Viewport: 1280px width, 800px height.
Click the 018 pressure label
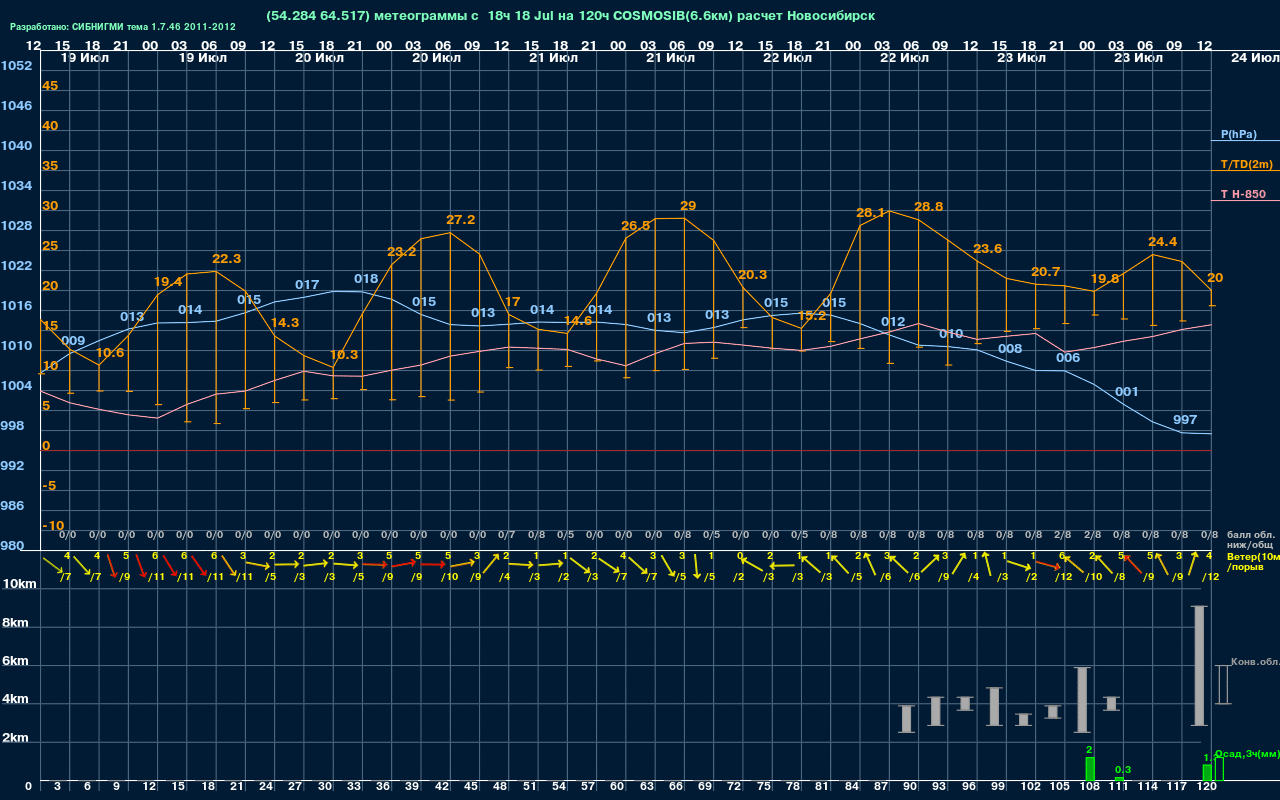[x=366, y=278]
